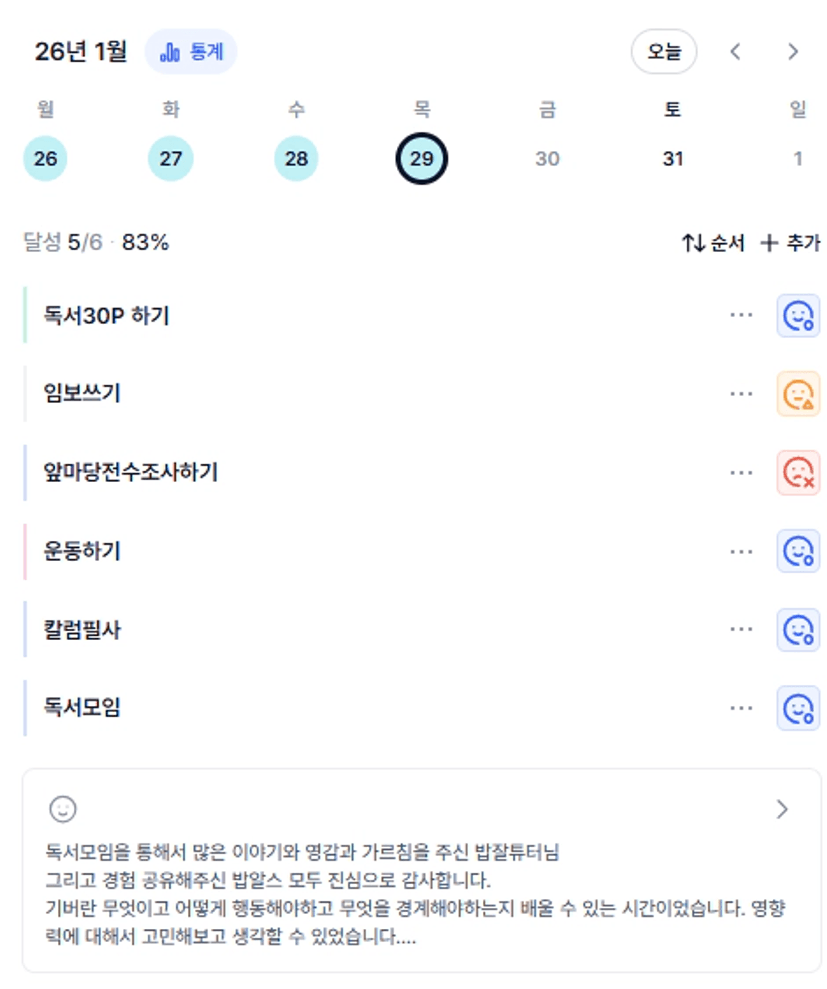
Task: Click the smiley icon in the note card
Action: 63,809
